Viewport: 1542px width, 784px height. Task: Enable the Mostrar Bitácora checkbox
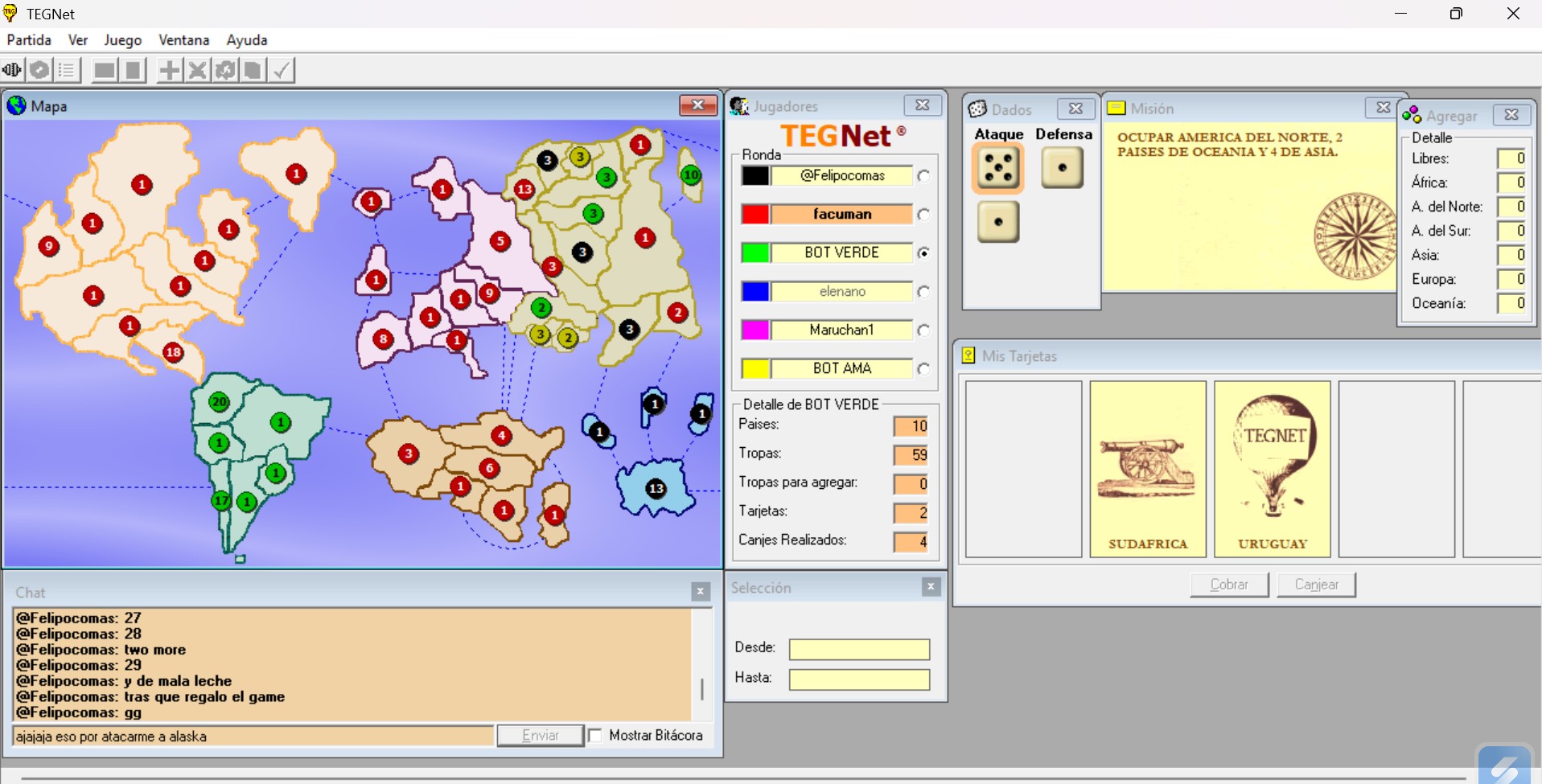click(595, 736)
